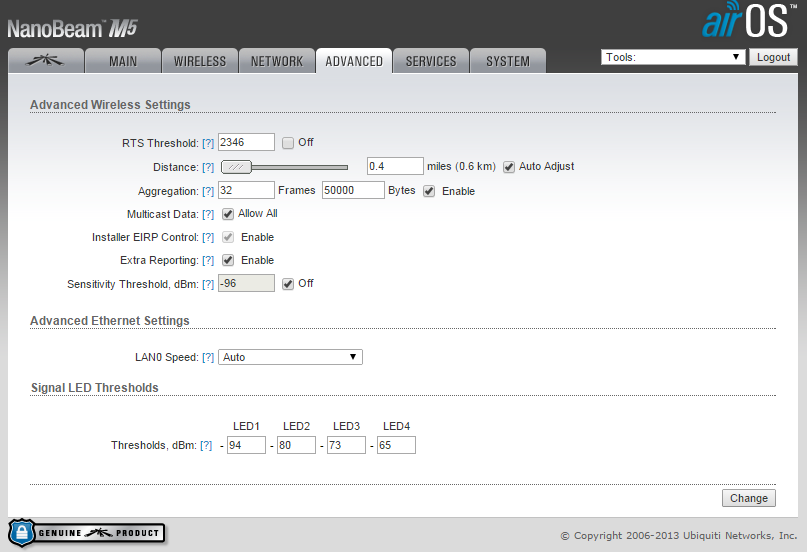The height and width of the screenshot is (552, 807).
Task: Click the Genuine Product badge
Action: (86, 533)
